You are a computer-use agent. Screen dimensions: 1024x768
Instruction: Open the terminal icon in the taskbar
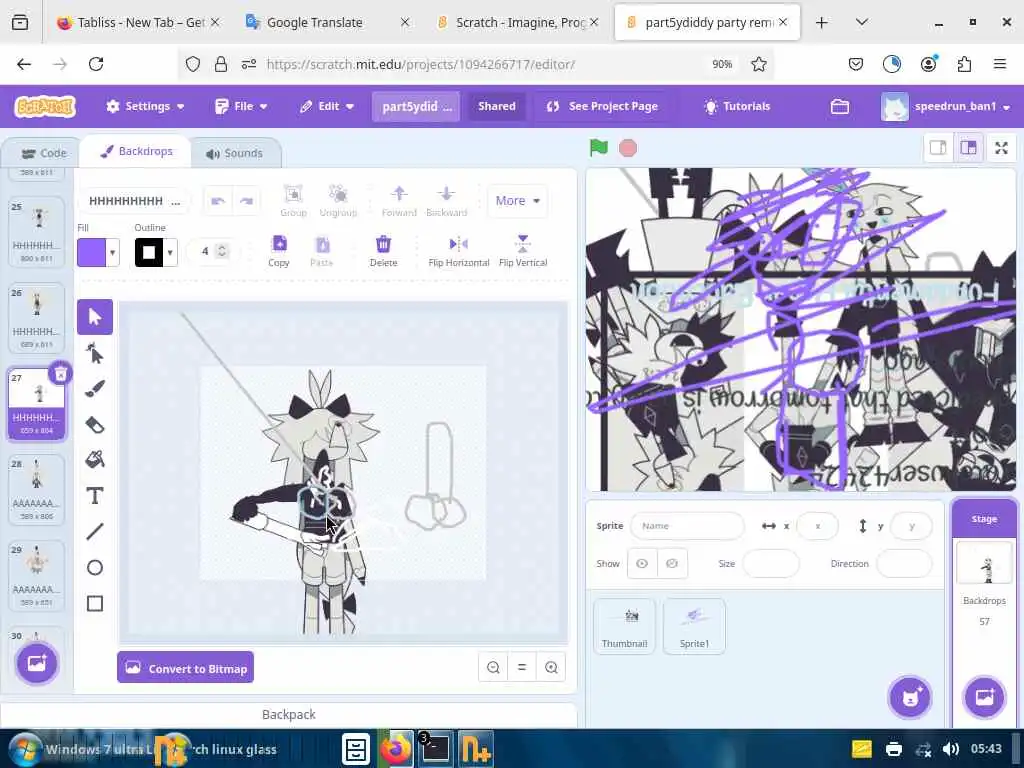click(x=435, y=749)
